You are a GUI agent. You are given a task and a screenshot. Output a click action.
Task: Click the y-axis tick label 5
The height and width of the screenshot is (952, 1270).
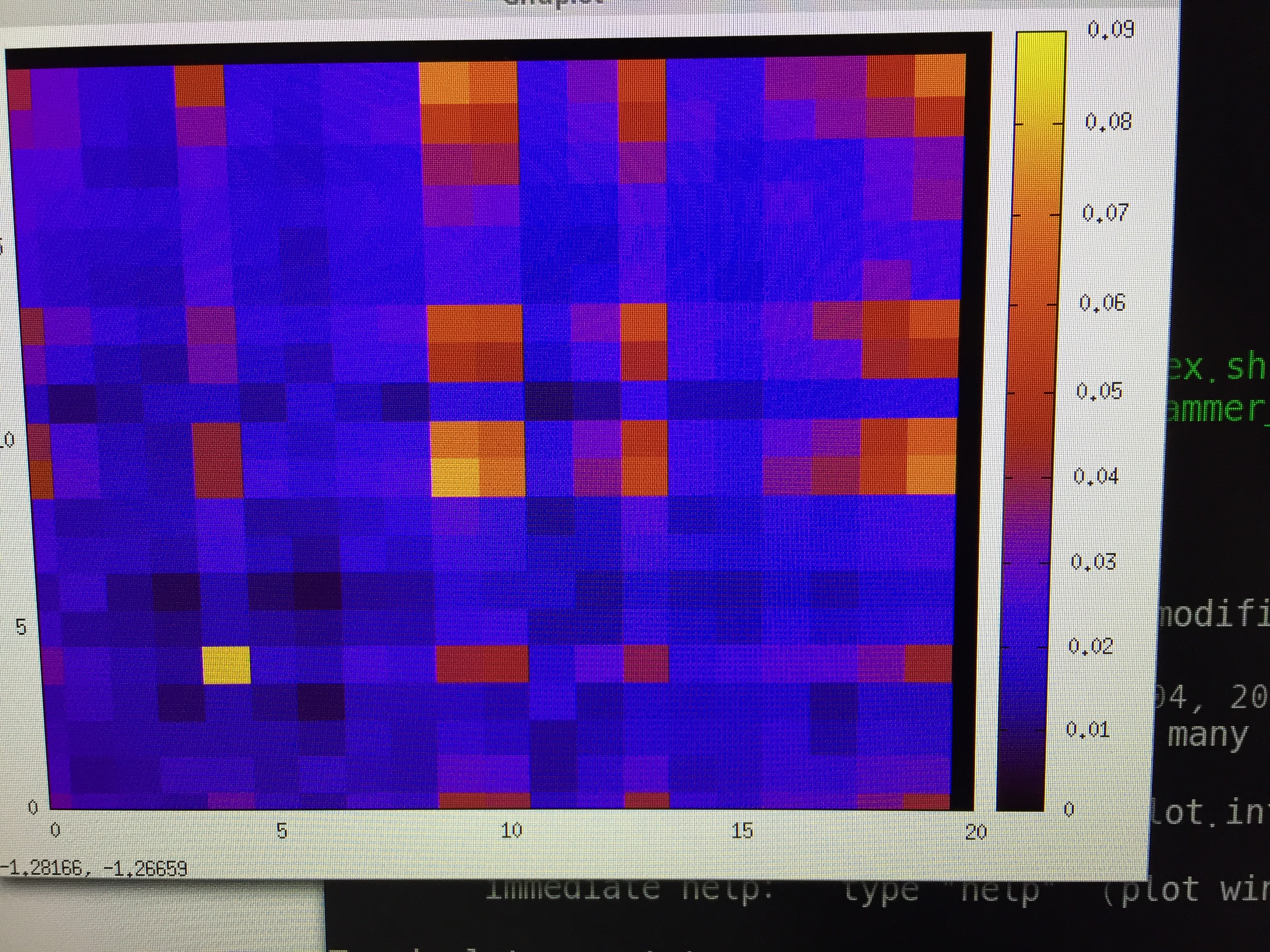point(21,627)
